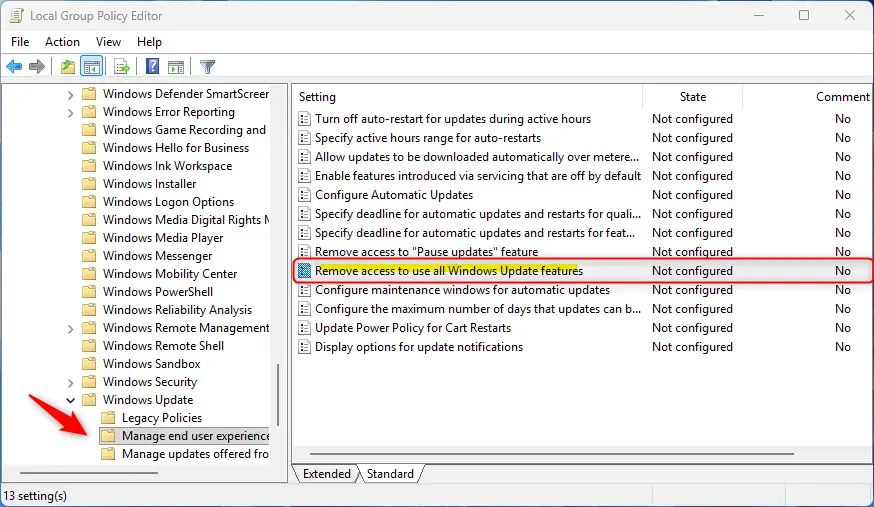The width and height of the screenshot is (874, 507).
Task: Click folder icon of Windows Messenger
Action: pos(89,256)
